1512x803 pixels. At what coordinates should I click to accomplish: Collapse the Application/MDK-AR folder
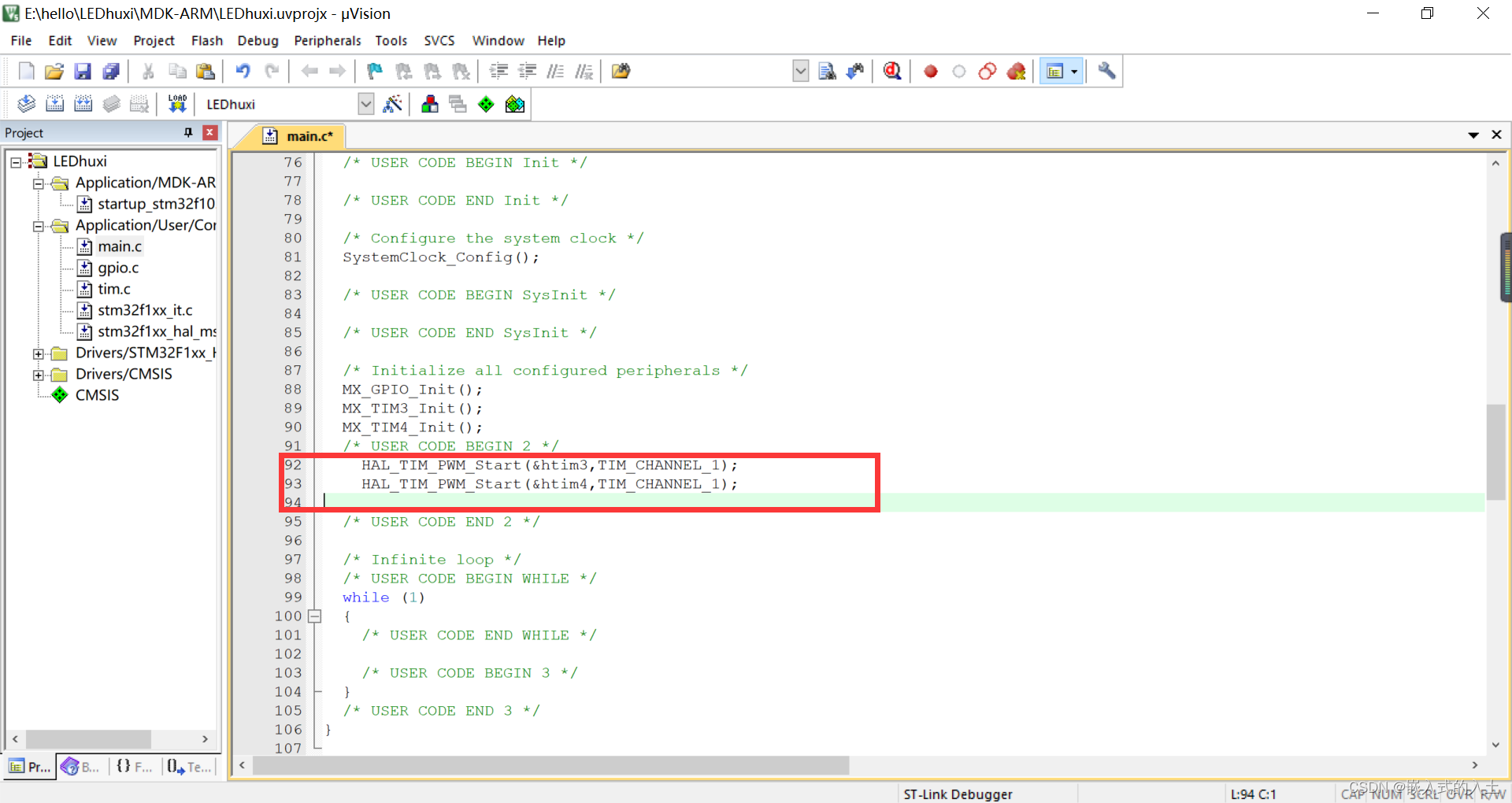pos(39,183)
